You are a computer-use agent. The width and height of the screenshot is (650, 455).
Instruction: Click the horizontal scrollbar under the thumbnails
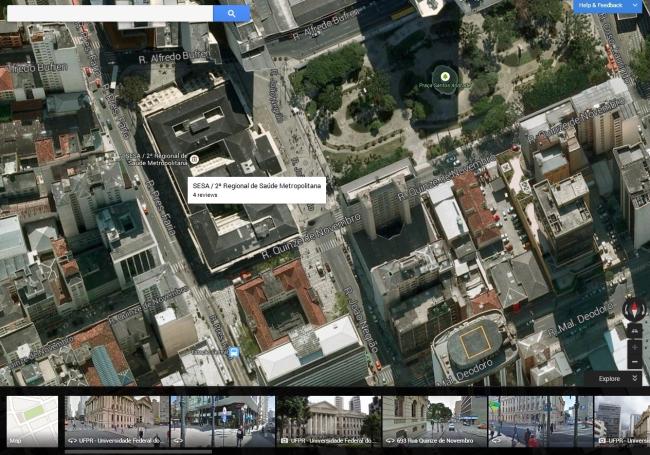coord(138,452)
